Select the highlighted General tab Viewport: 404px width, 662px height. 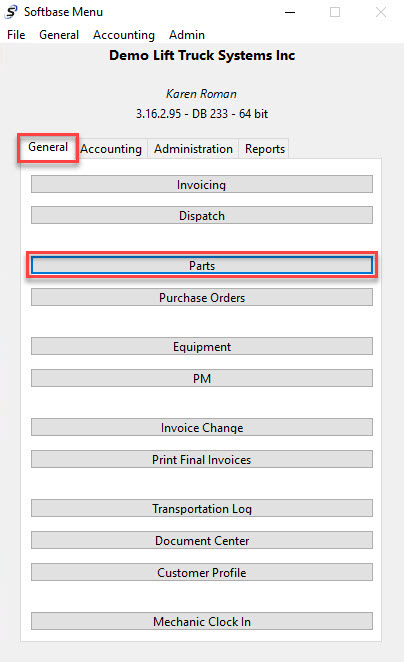(x=48, y=147)
